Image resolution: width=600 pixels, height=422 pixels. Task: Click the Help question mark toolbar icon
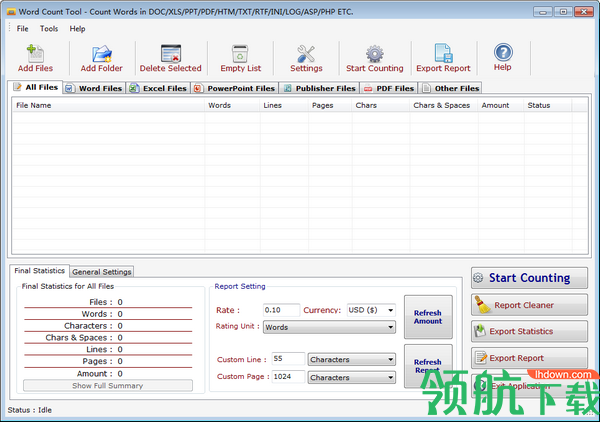click(503, 52)
